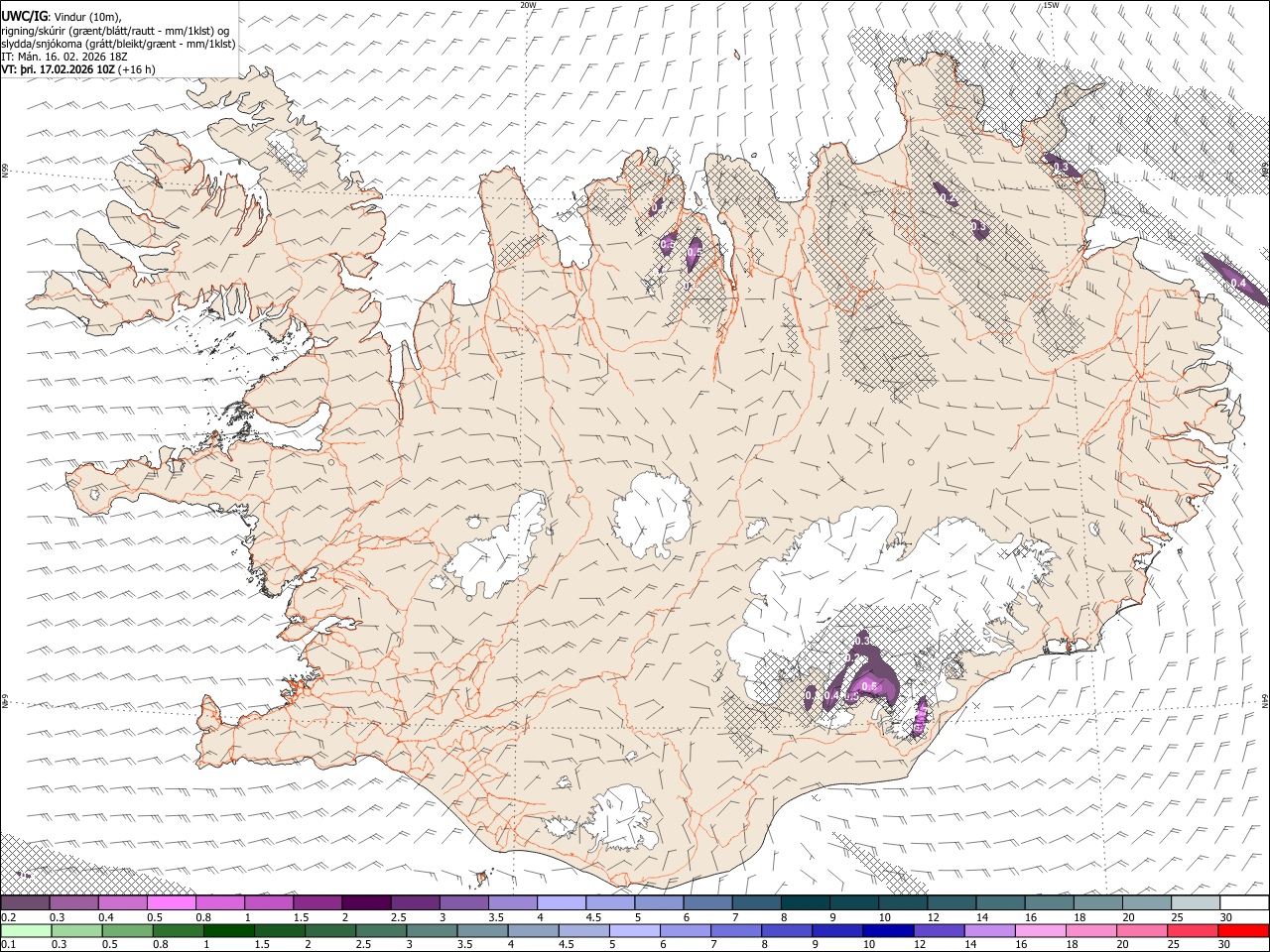1270x952 pixels.
Task: Click the 0.2–0.3 swatch in upper legend row
Action: coord(25,902)
